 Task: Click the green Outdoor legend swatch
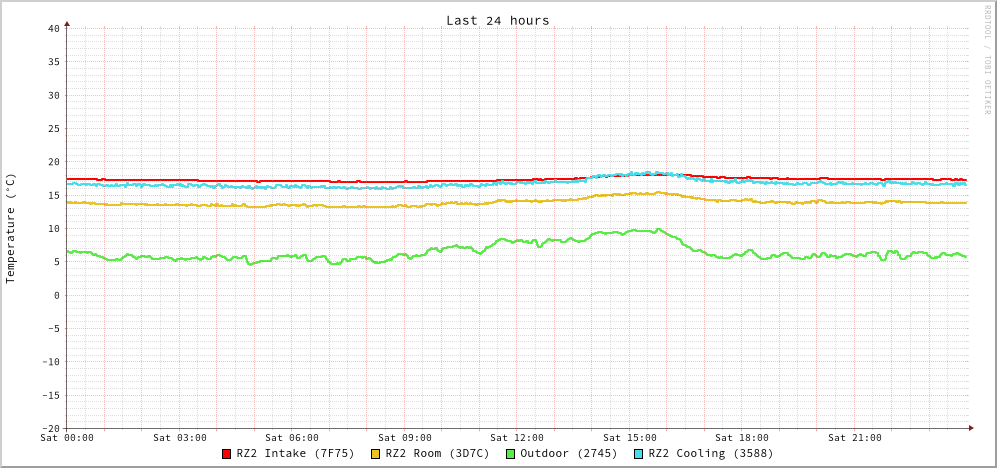click(510, 454)
